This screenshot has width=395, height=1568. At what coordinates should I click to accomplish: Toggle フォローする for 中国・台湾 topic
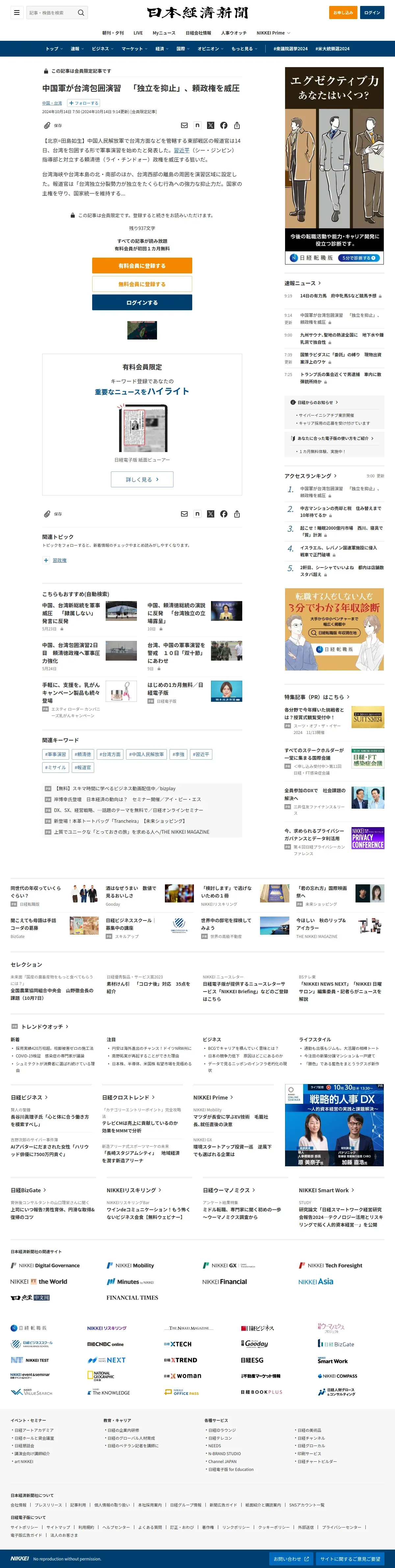[84, 104]
